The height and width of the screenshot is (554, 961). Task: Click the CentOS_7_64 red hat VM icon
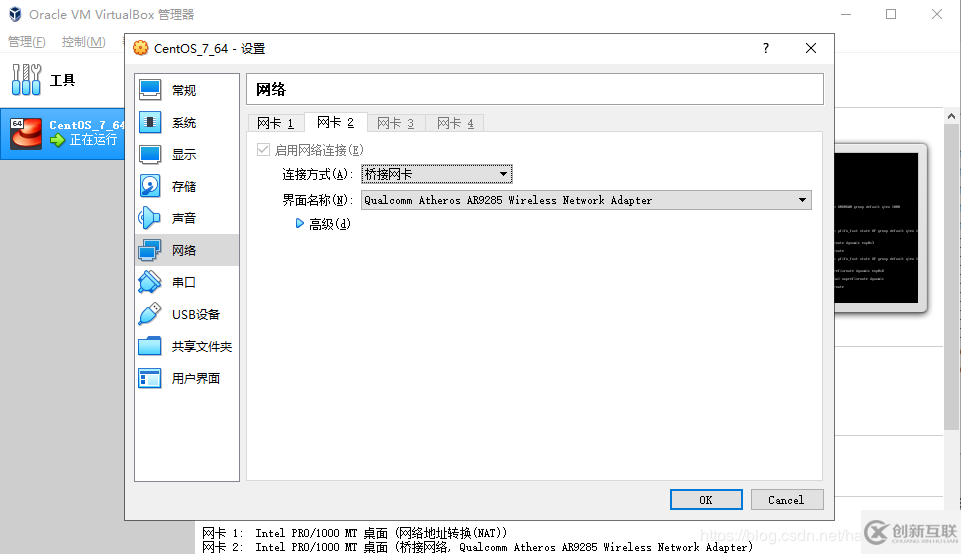coord(26,133)
